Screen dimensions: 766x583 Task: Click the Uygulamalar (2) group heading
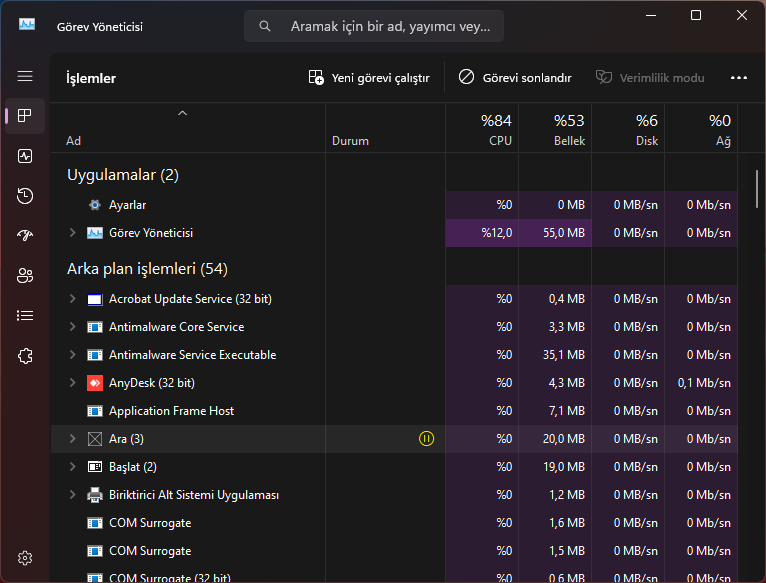pyautogui.click(x=123, y=175)
